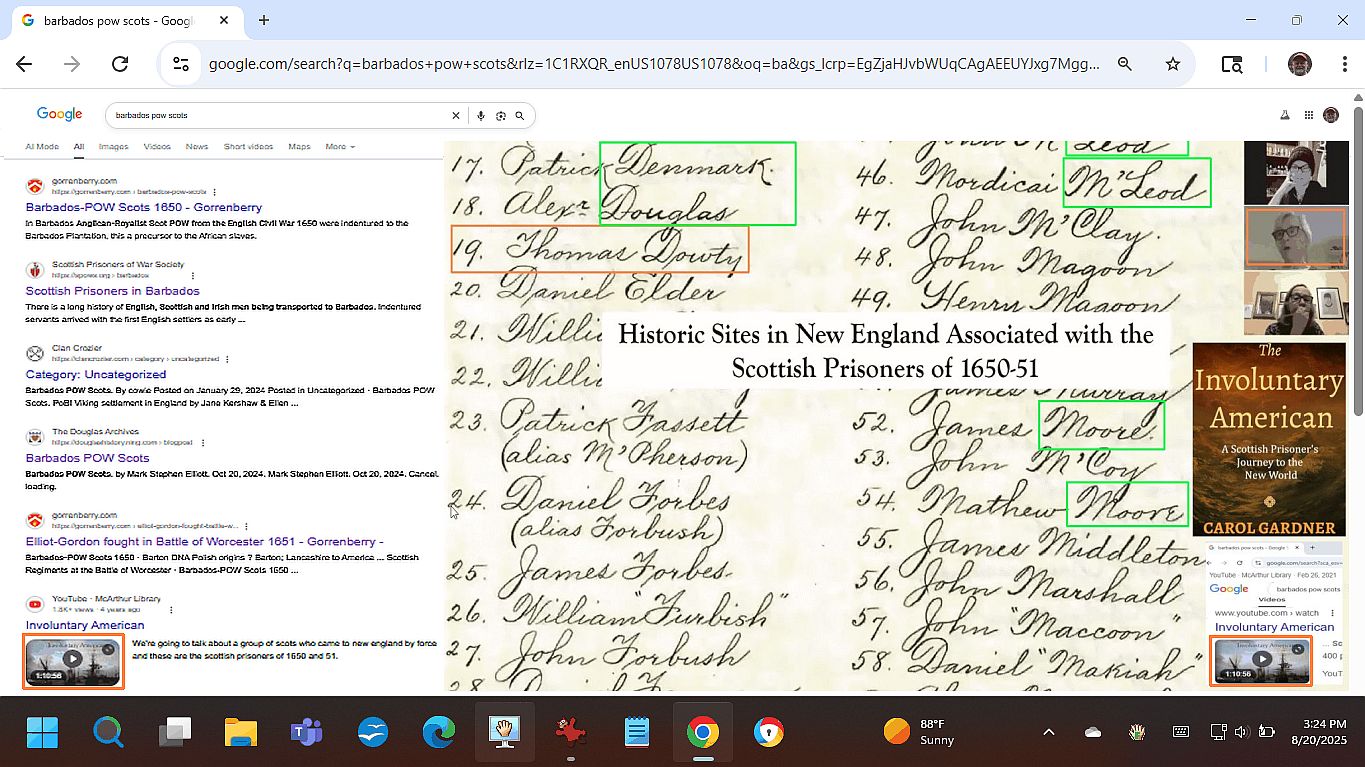Expand the More search filters dropdown
Screen dimensions: 1365x767
[x=340, y=147]
